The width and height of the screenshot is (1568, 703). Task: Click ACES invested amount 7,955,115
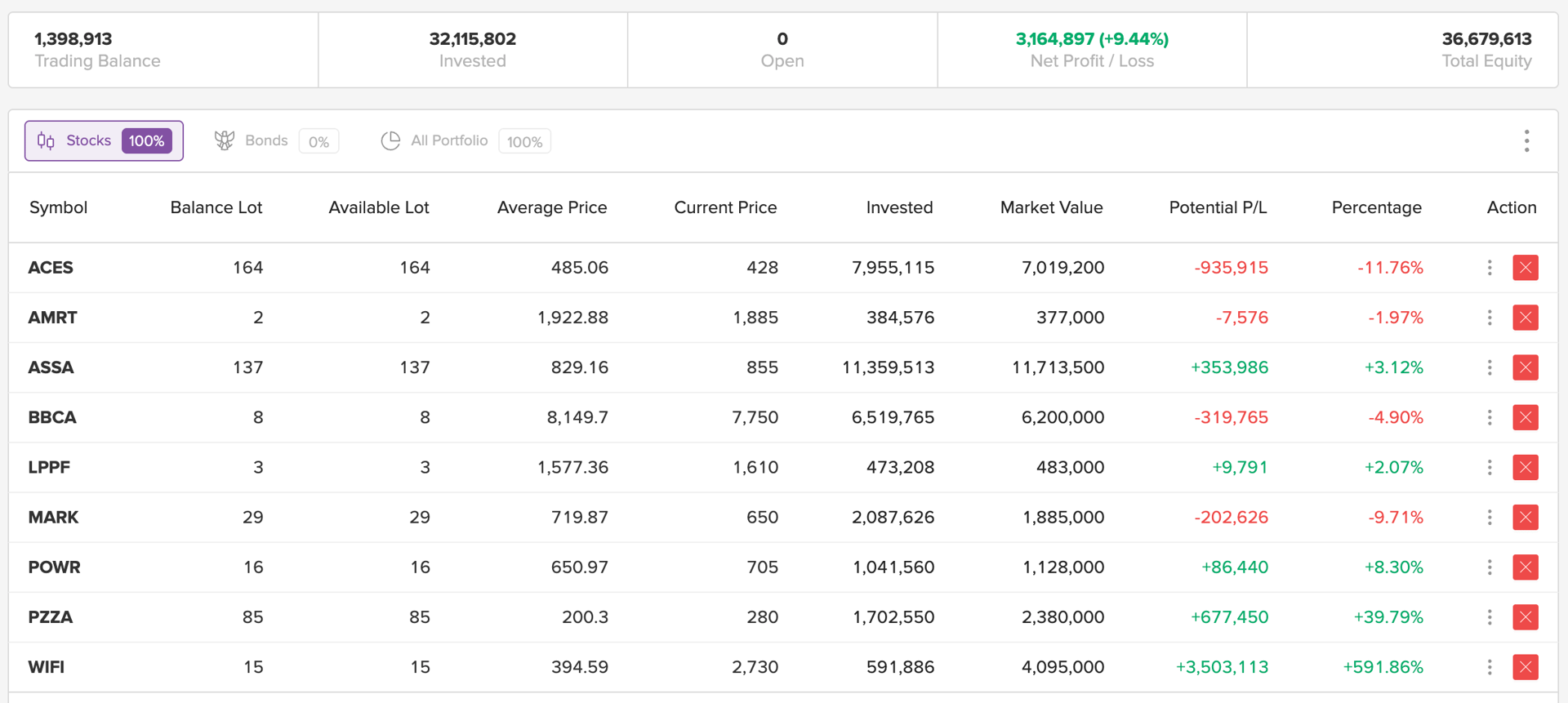(x=893, y=268)
